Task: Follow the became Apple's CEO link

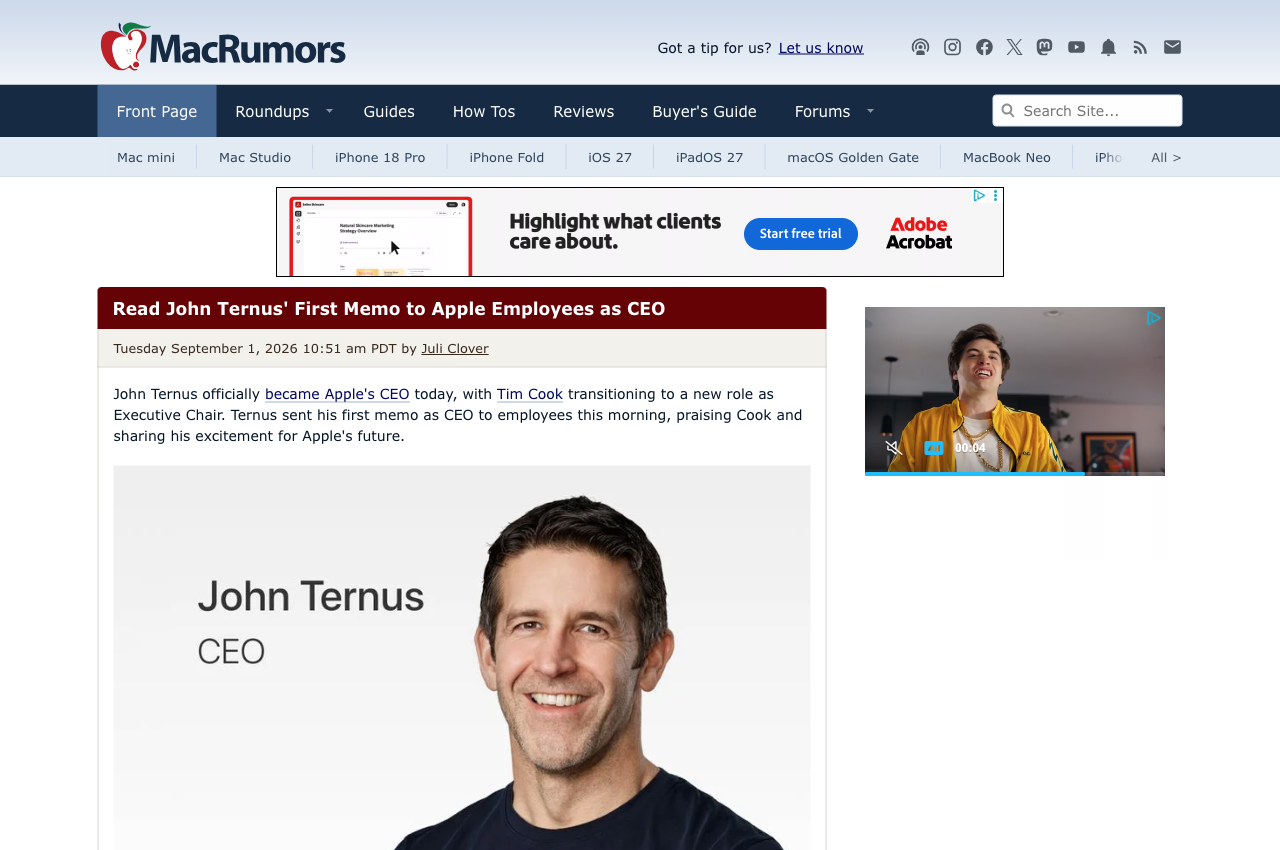Action: (337, 394)
